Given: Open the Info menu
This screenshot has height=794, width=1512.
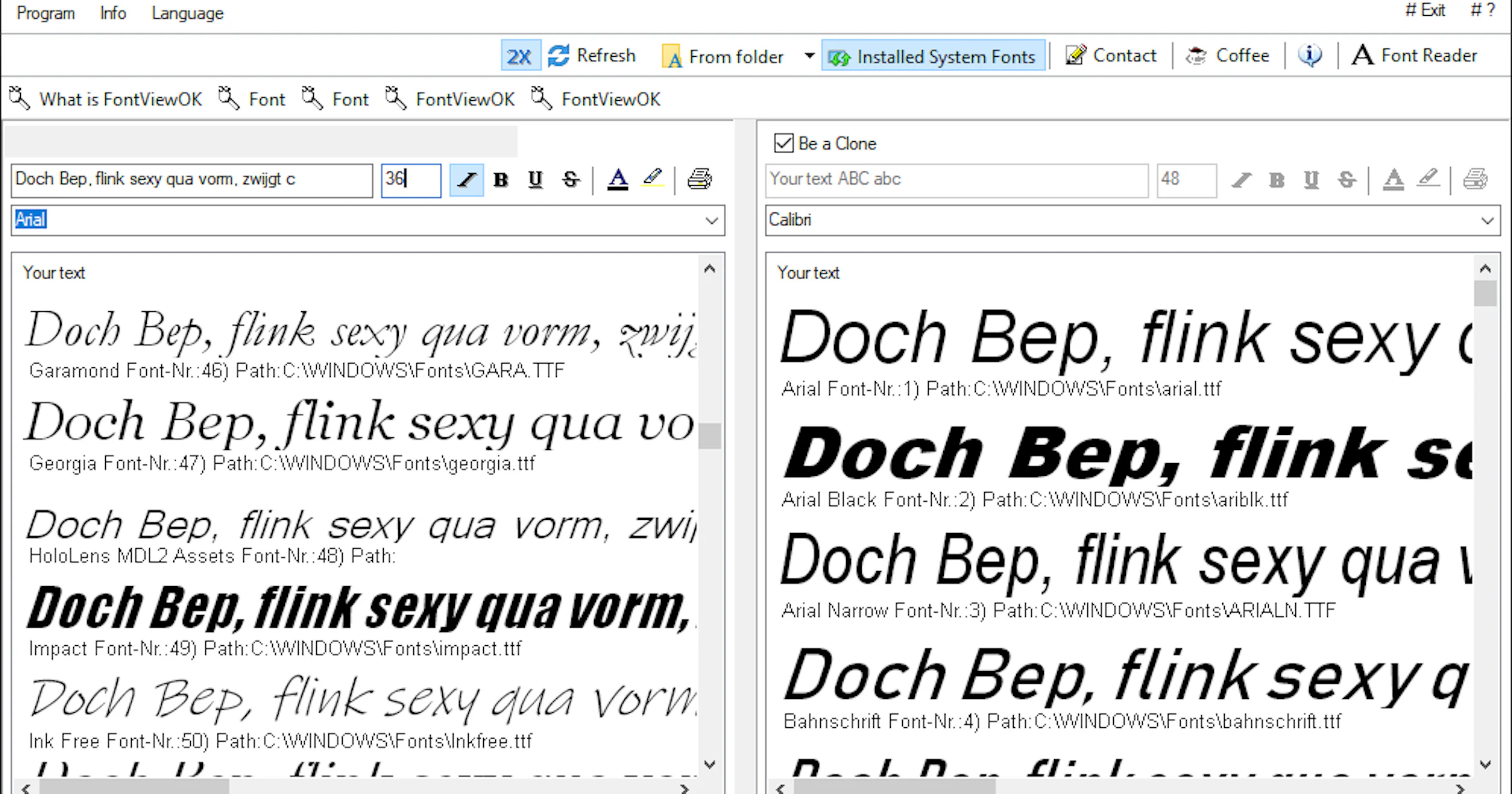Looking at the screenshot, I should pos(113,13).
